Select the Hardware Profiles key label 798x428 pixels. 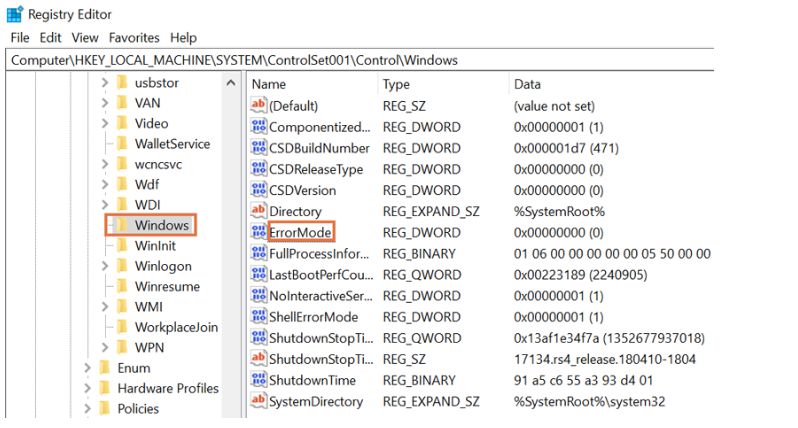168,388
